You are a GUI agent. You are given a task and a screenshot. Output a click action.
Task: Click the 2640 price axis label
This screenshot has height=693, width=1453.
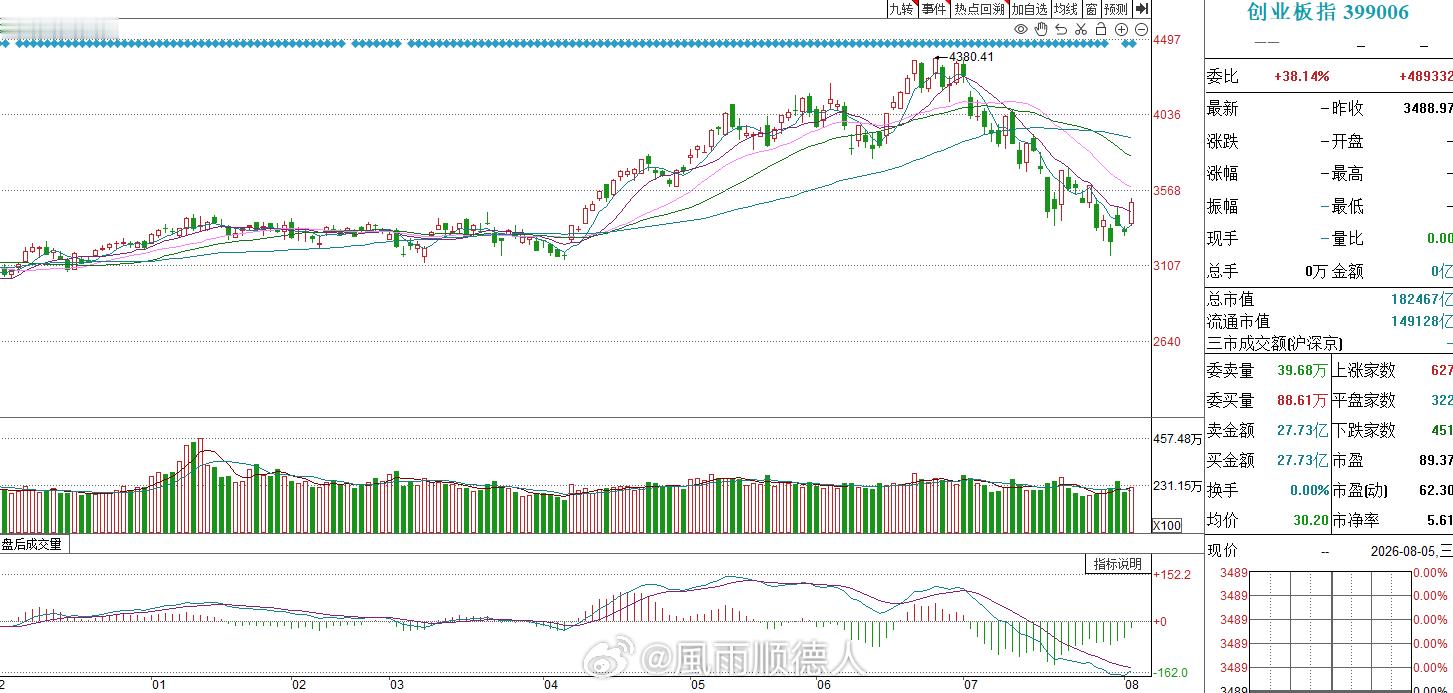1167,342
